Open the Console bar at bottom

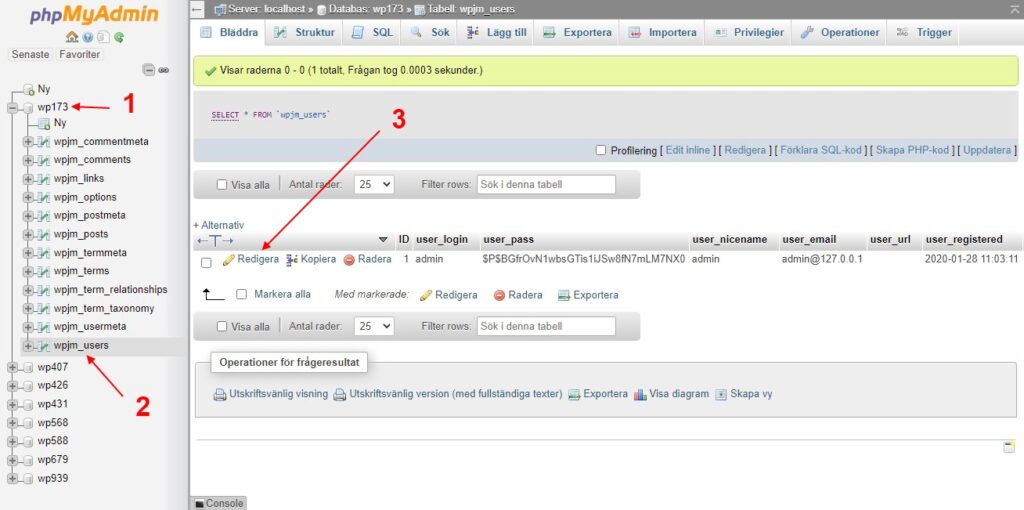pyautogui.click(x=218, y=503)
